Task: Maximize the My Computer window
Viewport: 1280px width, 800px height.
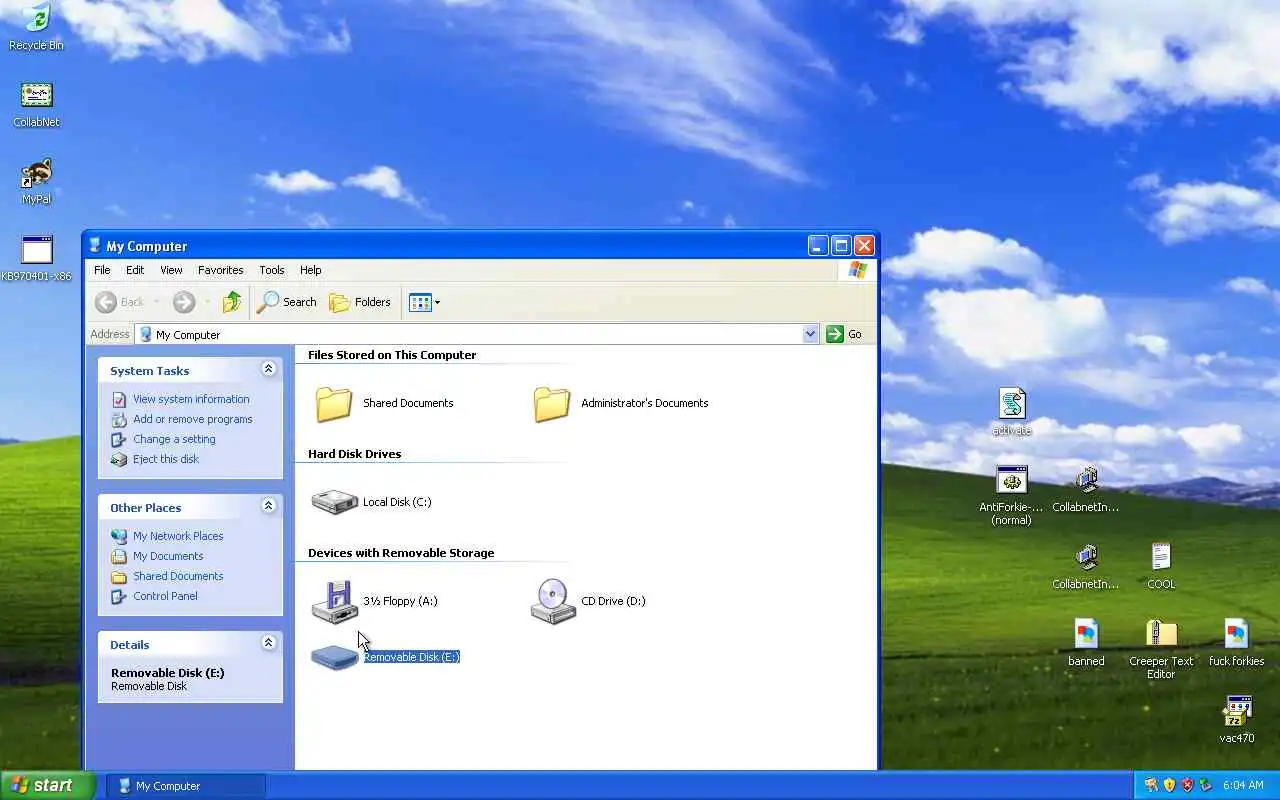Action: click(x=841, y=245)
